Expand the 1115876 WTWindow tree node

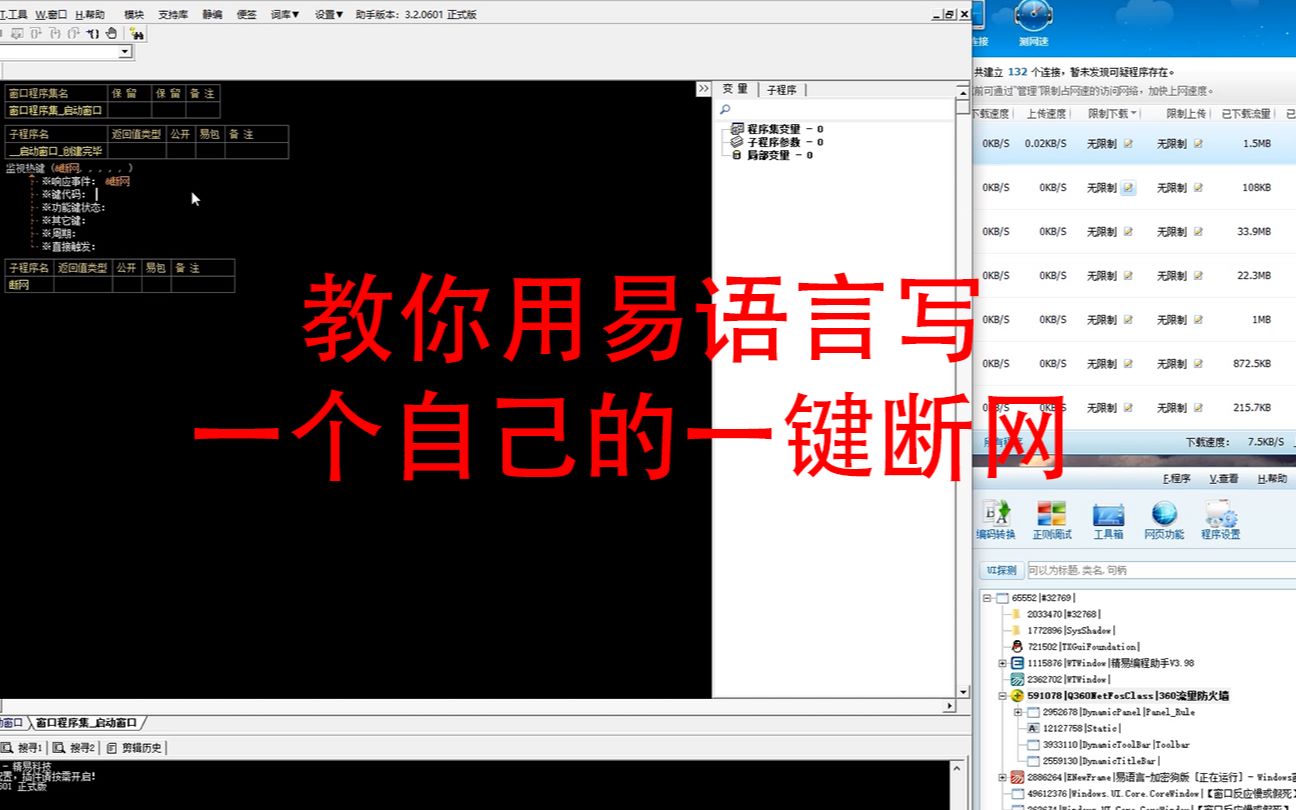(x=1003, y=663)
